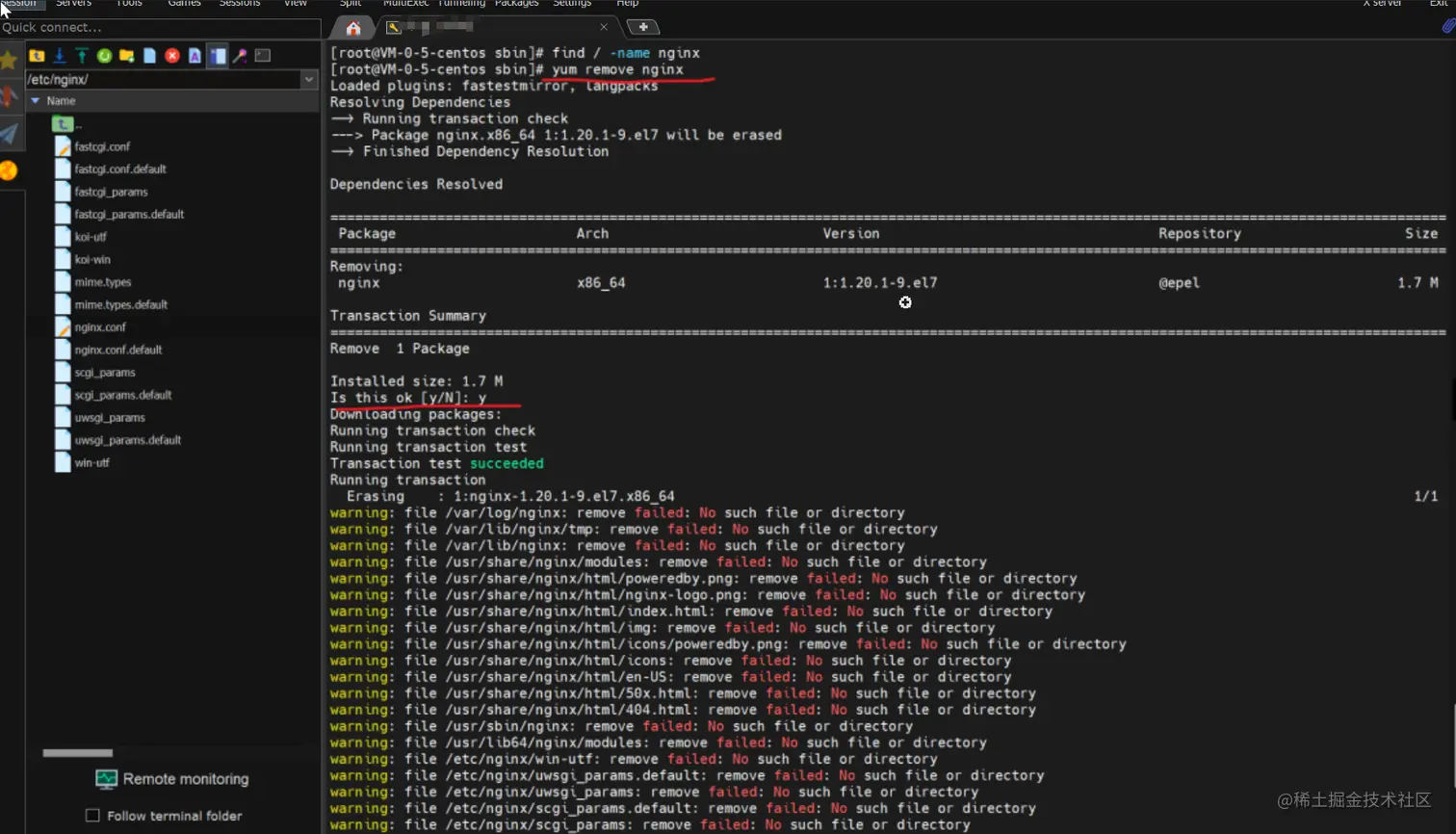Sort files by the Name column header
This screenshot has width=1456, height=834.
pos(61,101)
